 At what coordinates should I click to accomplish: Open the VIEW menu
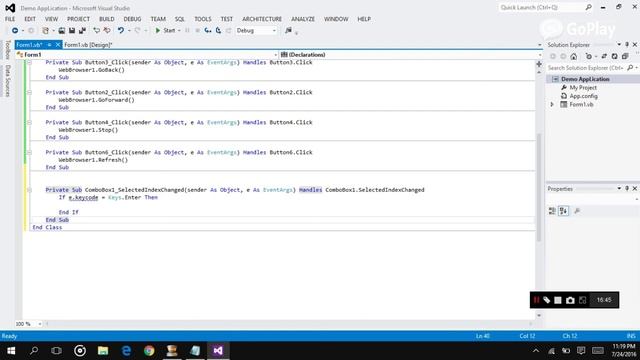pyautogui.click(x=51, y=19)
